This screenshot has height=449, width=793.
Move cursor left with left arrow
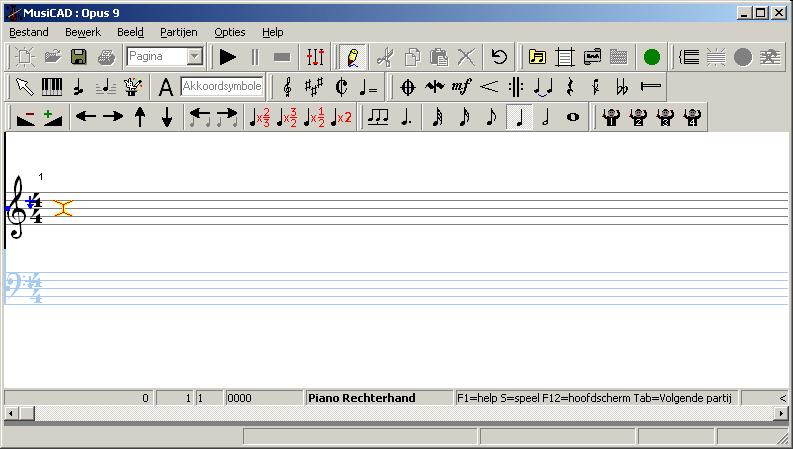pyautogui.click(x=86, y=117)
